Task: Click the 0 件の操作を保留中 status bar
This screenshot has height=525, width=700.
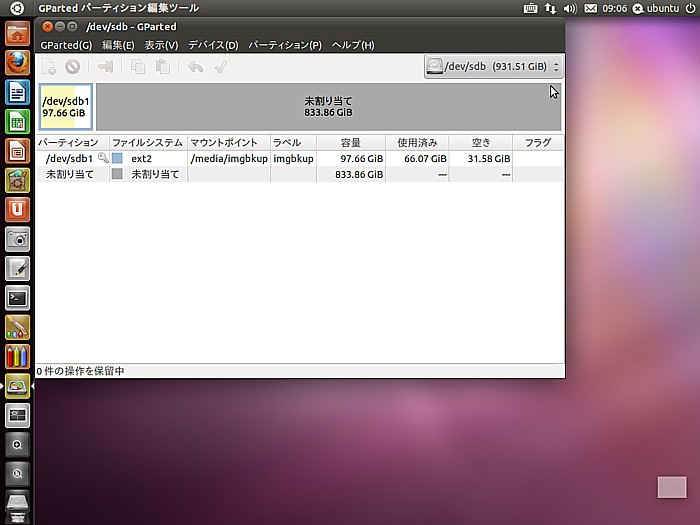Action: 300,371
